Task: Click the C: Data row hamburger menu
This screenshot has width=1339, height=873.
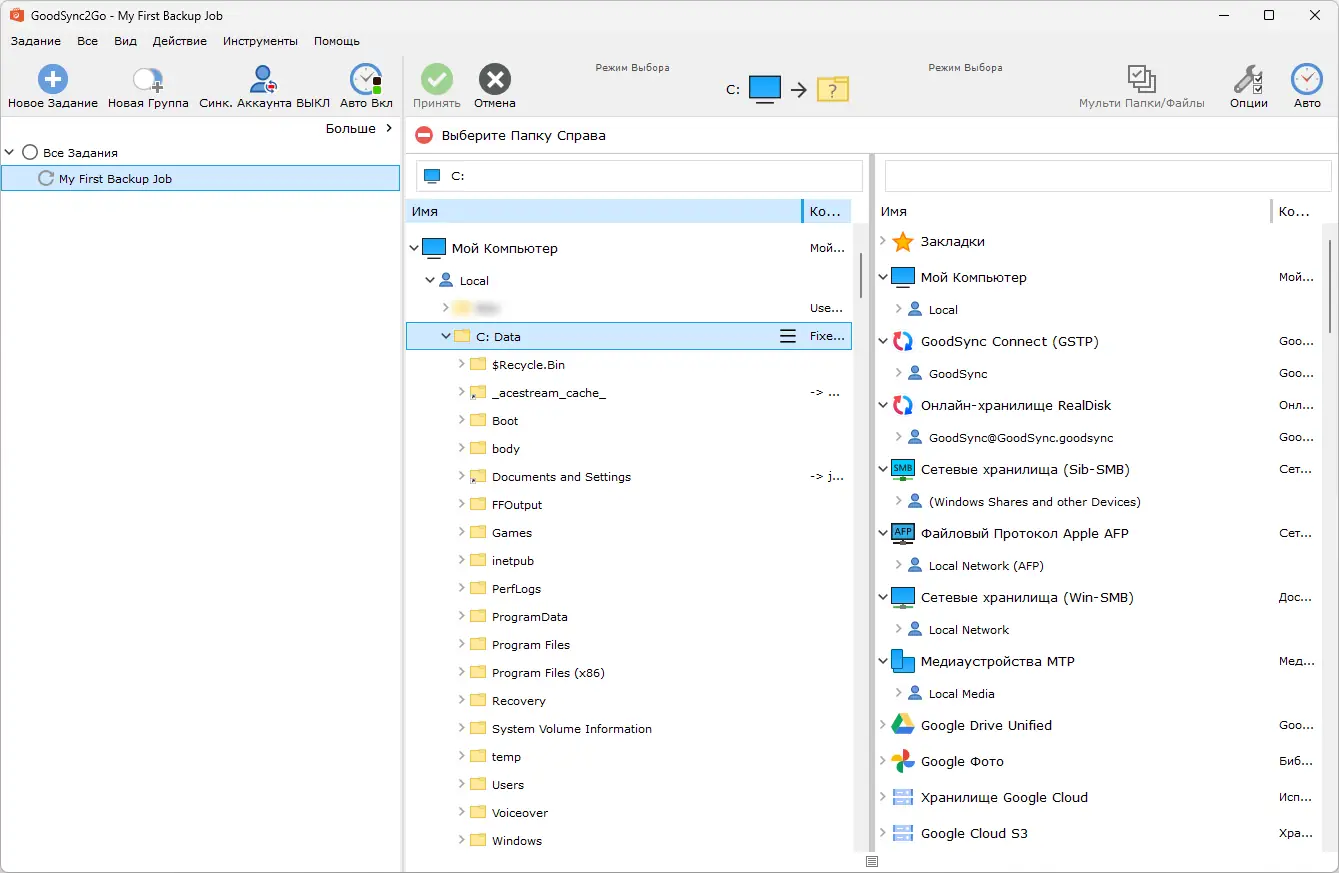Action: click(788, 336)
